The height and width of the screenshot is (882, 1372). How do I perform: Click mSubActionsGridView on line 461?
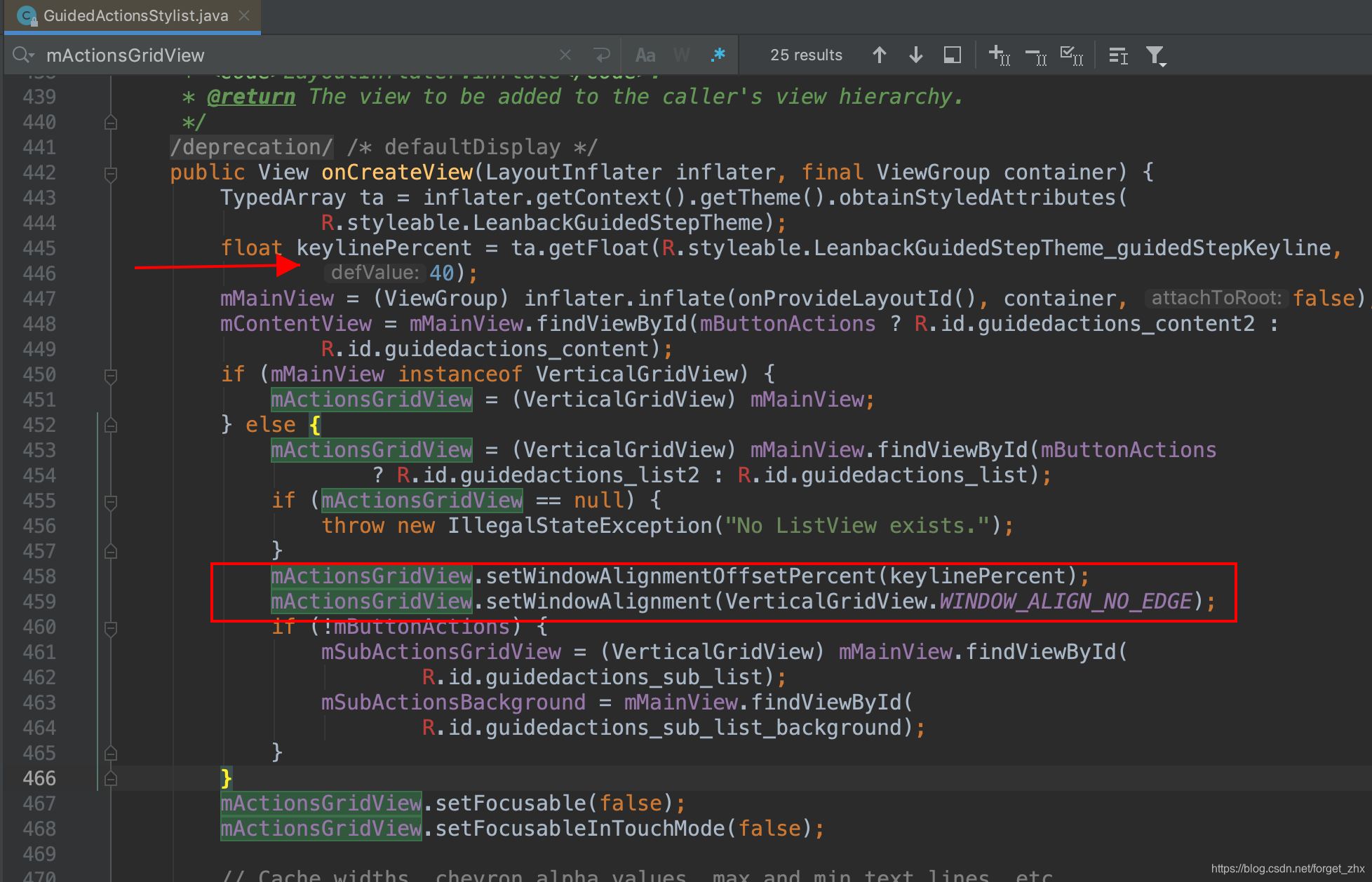point(441,652)
